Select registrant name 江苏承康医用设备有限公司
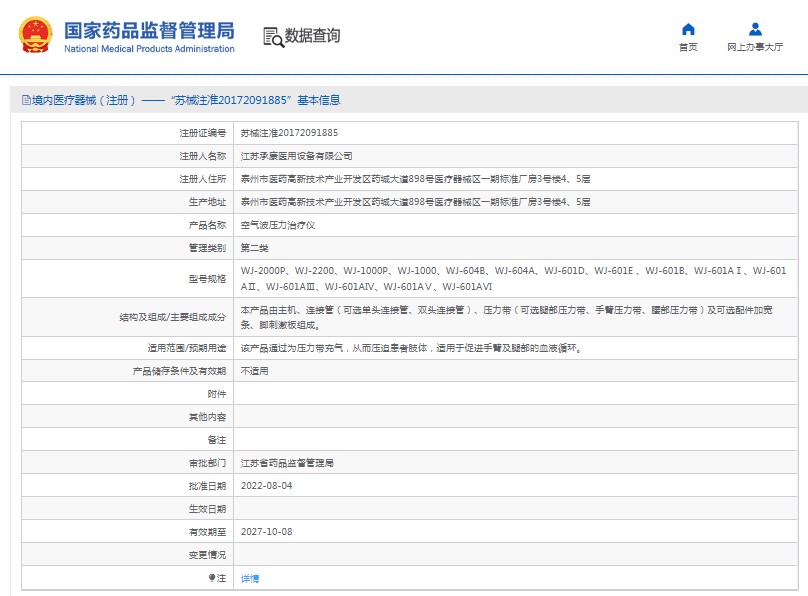Image resolution: width=808 pixels, height=596 pixels. 296,156
